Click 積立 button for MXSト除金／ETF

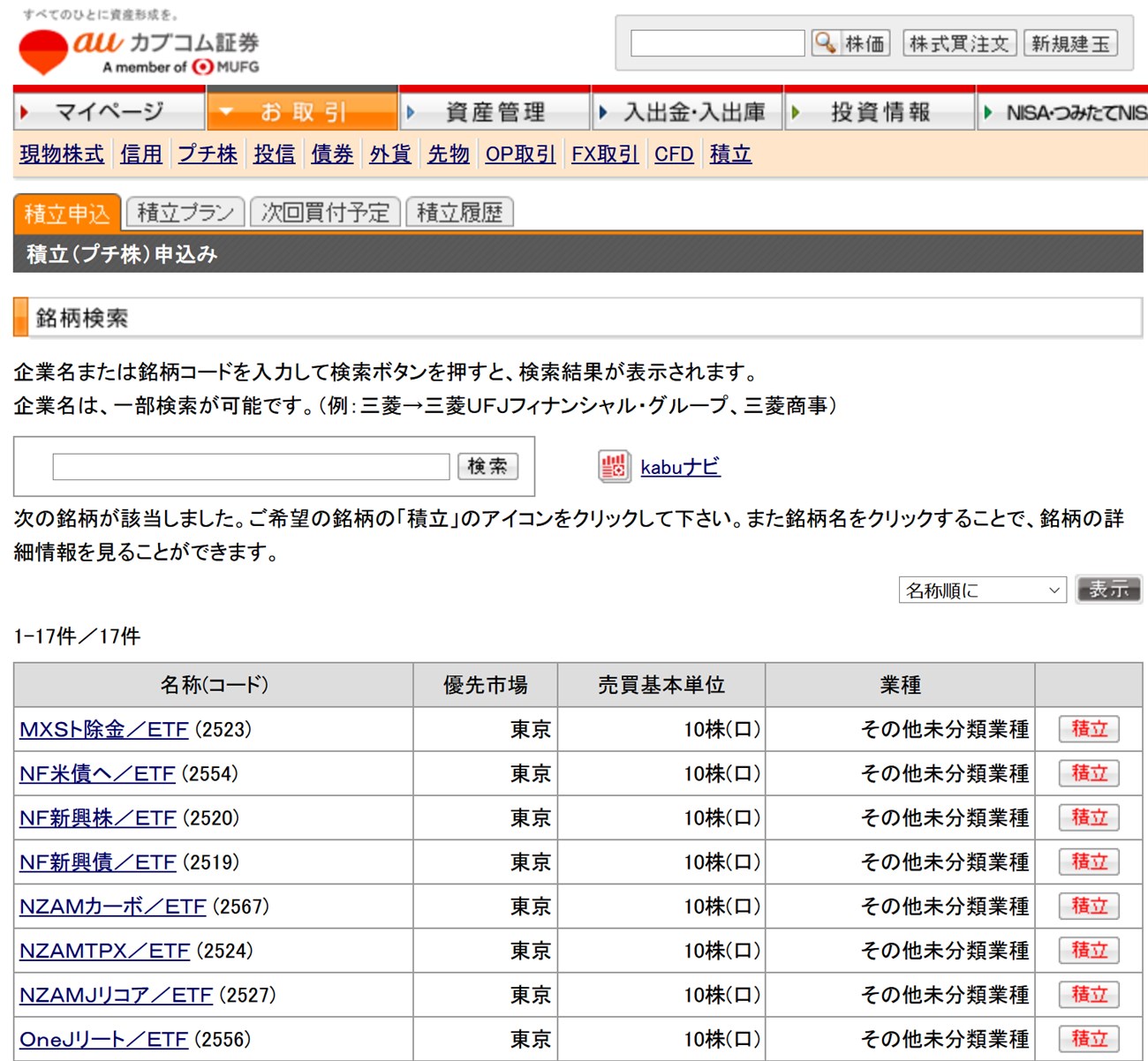coord(1089,729)
